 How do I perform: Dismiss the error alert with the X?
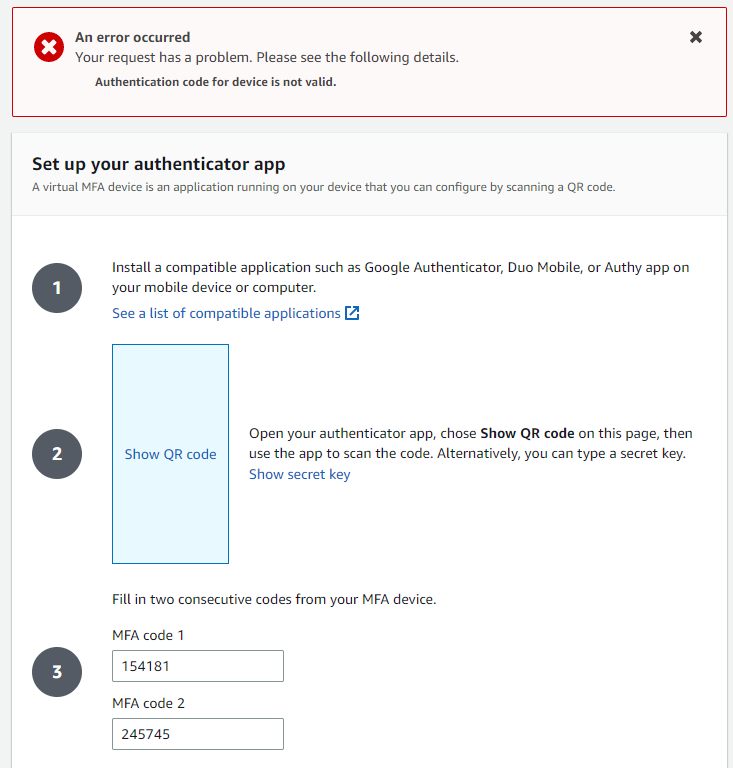click(696, 37)
